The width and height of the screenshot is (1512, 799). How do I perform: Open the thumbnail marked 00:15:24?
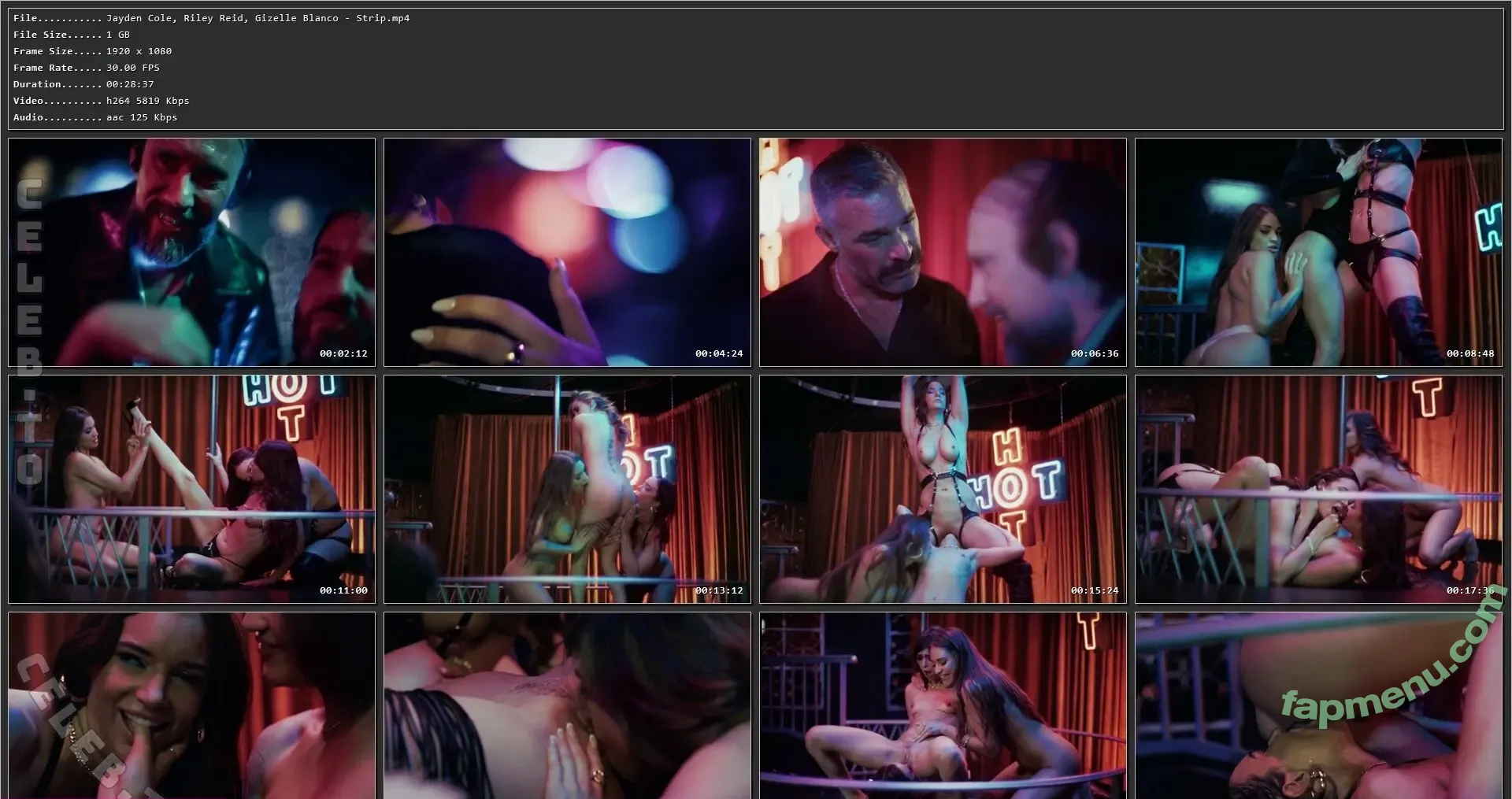pyautogui.click(x=943, y=489)
